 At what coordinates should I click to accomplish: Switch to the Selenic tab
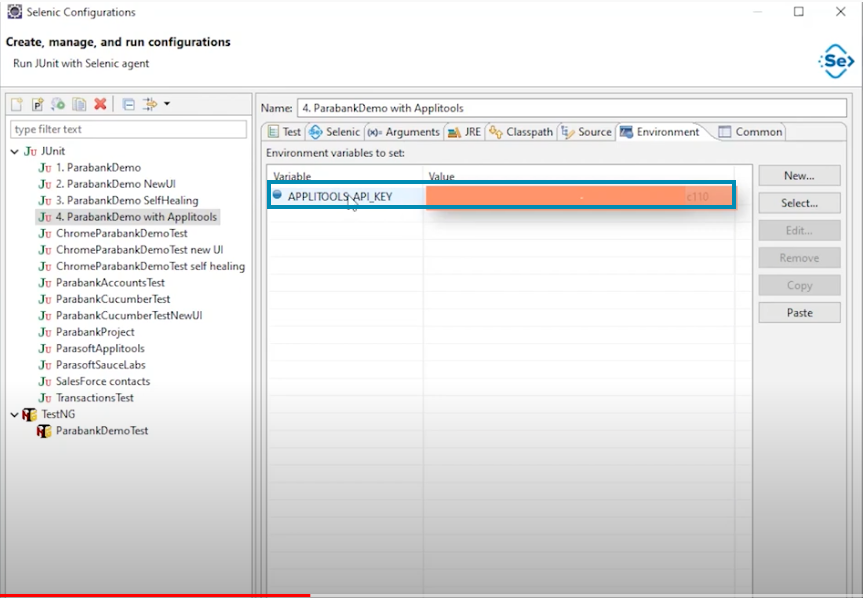pyautogui.click(x=335, y=132)
